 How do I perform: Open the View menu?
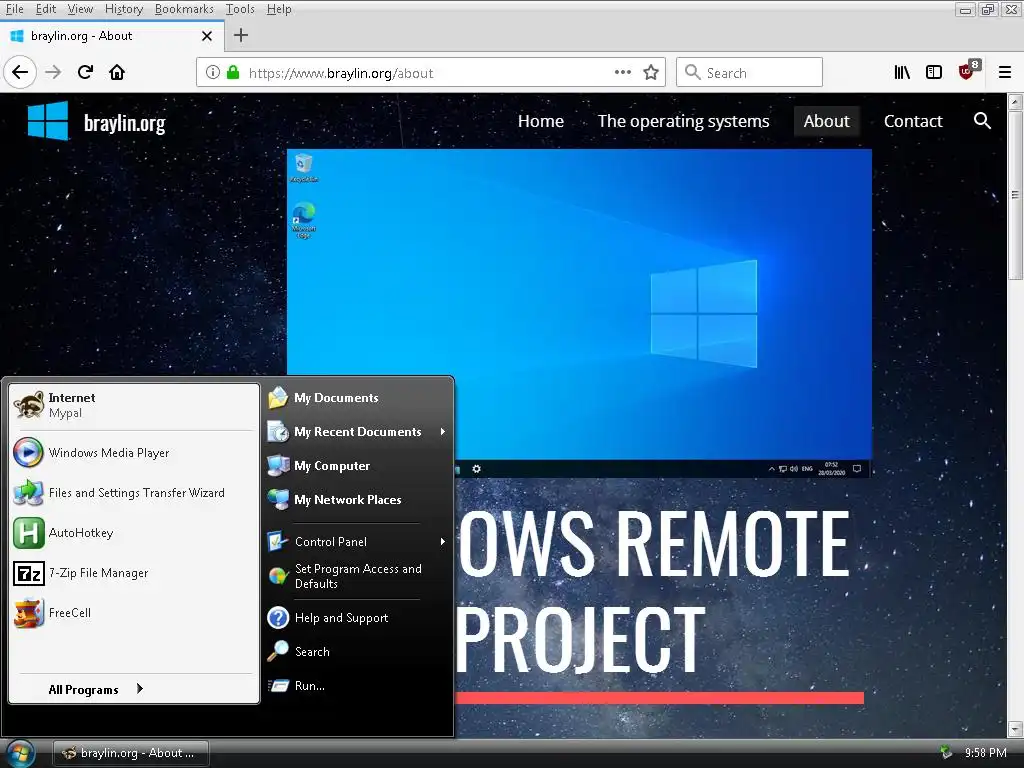[80, 9]
